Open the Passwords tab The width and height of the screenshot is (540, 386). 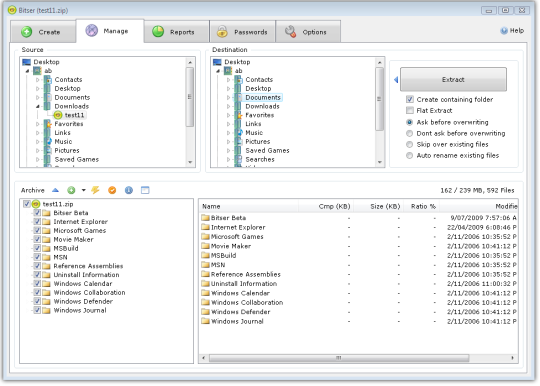(242, 32)
